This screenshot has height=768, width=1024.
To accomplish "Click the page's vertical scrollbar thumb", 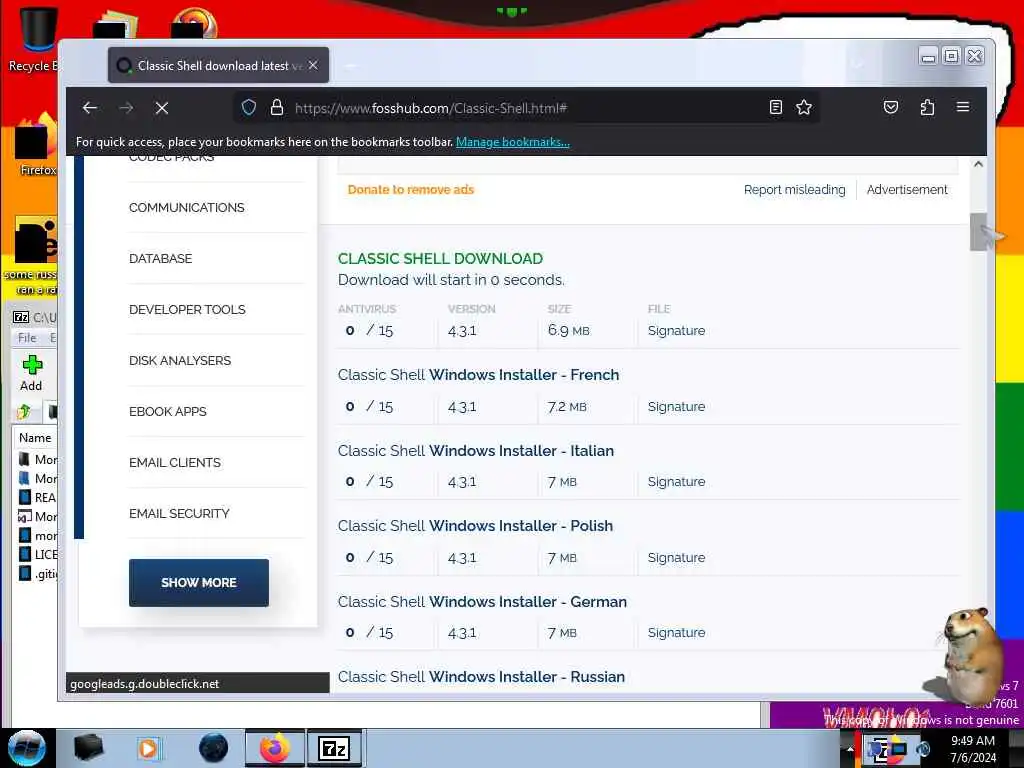I will coord(978,232).
